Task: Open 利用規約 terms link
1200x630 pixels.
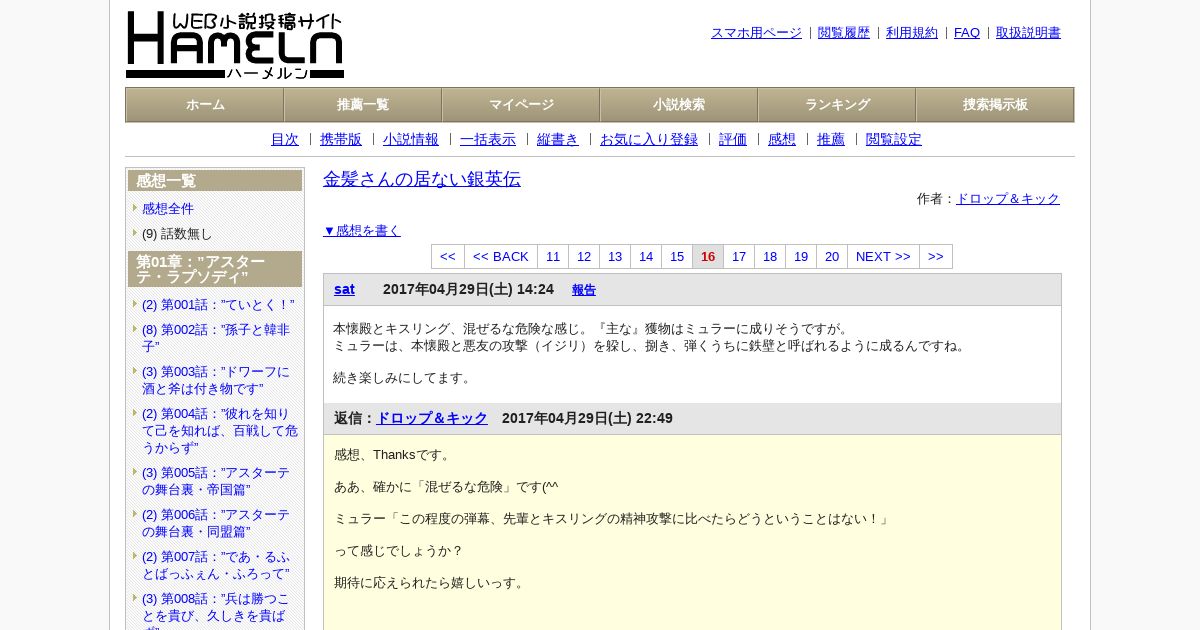Action: coord(912,33)
